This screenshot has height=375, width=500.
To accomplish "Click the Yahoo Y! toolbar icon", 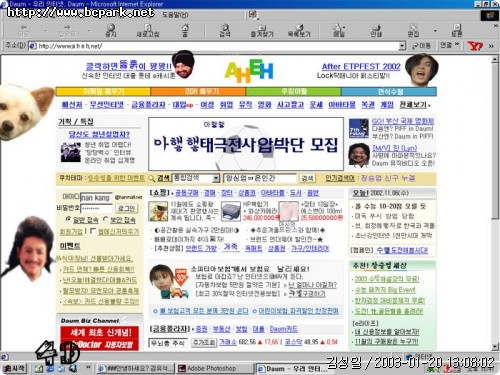I will tap(475, 46).
